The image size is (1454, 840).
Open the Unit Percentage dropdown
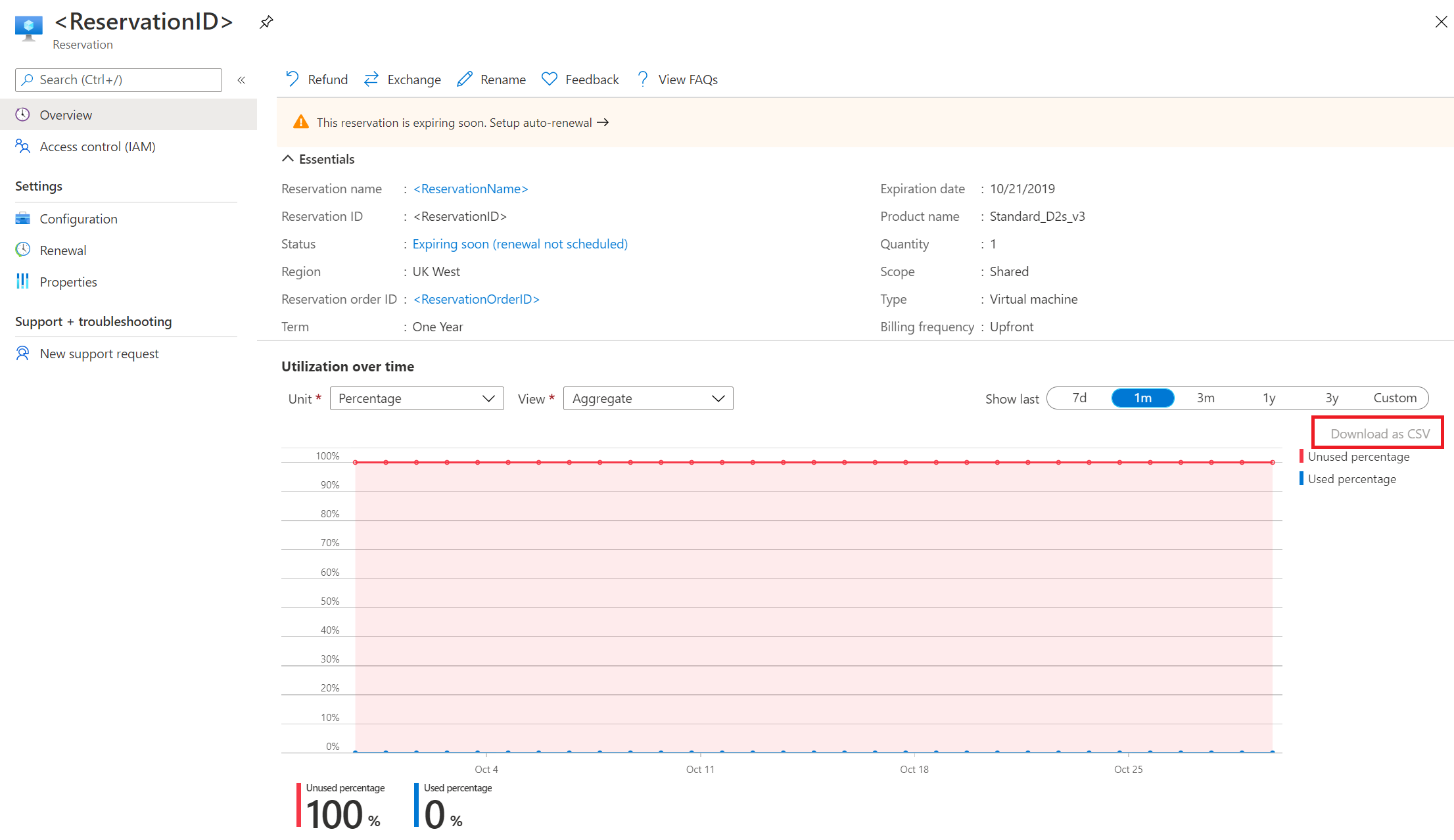coord(417,398)
